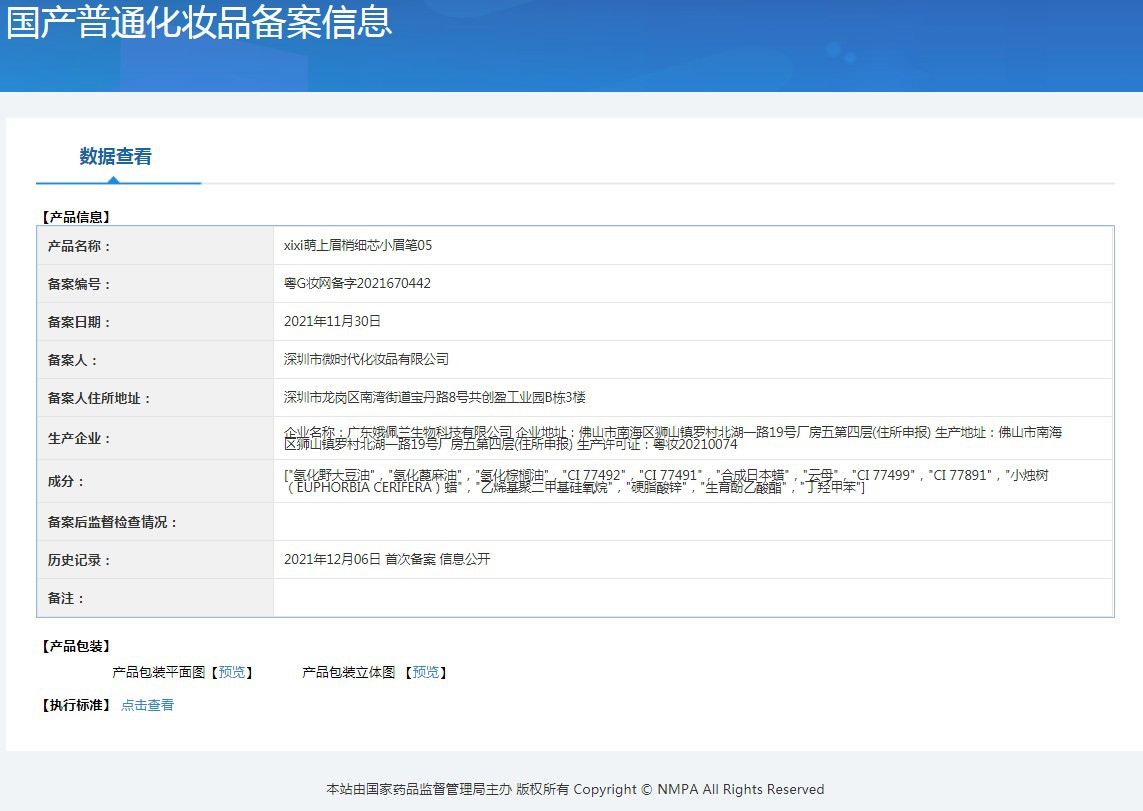The width and height of the screenshot is (1143, 811).
Task: Click the 备案人住所地址 label cell
Action: click(x=155, y=397)
